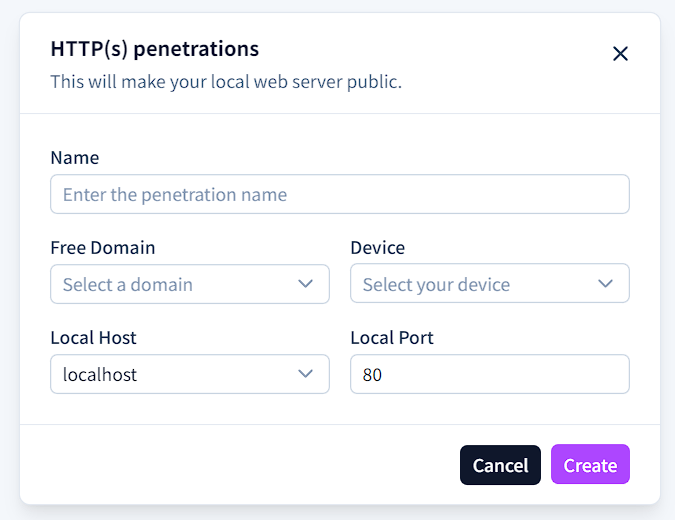This screenshot has width=675, height=520.
Task: Click the Device dropdown chevron arrow
Action: click(605, 283)
